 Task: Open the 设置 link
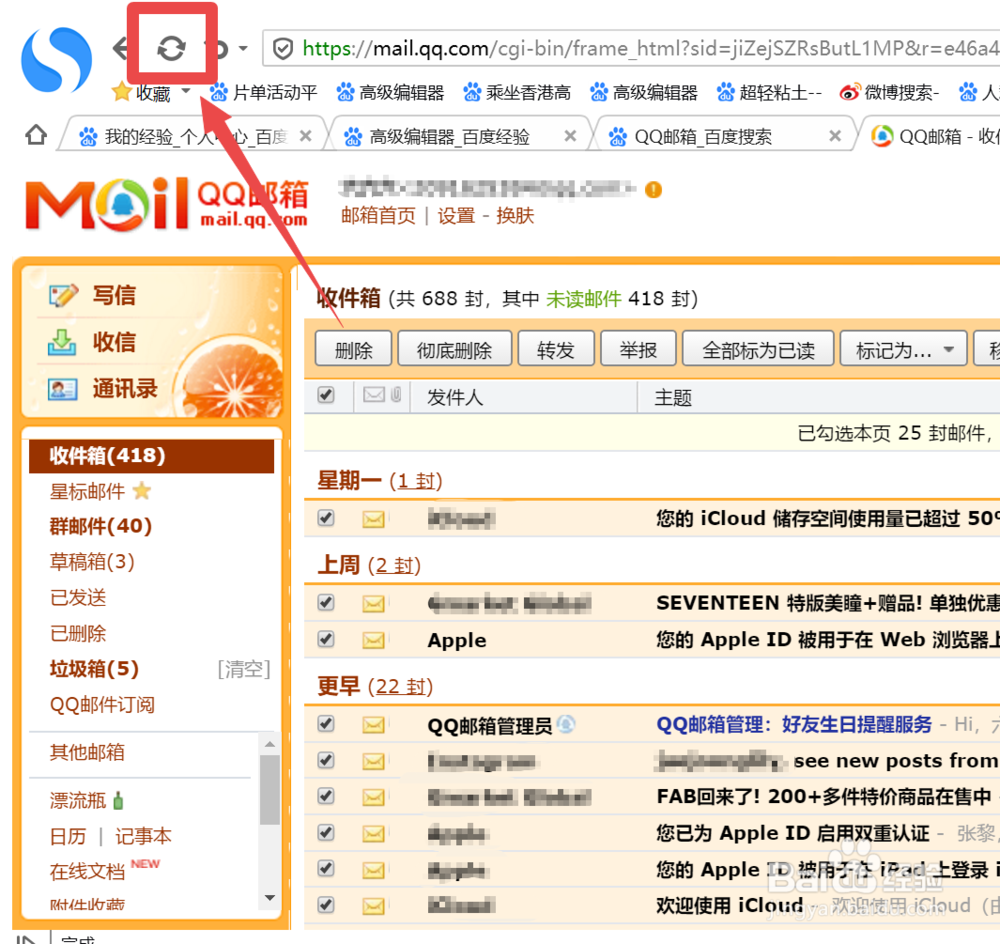456,216
